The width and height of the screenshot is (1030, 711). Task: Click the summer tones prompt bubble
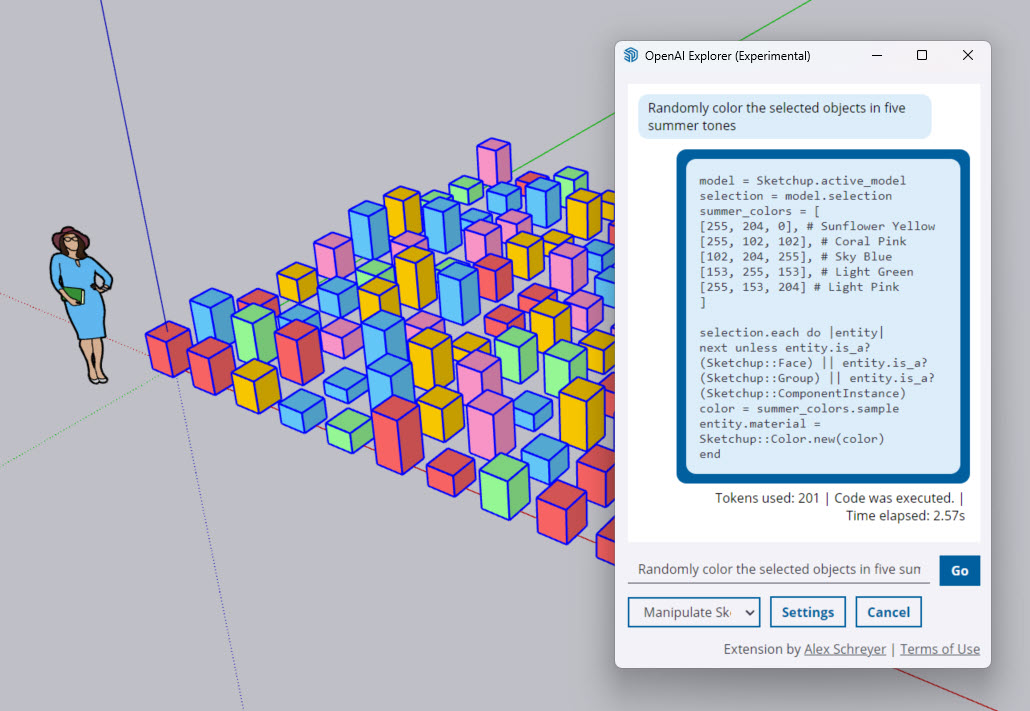click(x=784, y=117)
